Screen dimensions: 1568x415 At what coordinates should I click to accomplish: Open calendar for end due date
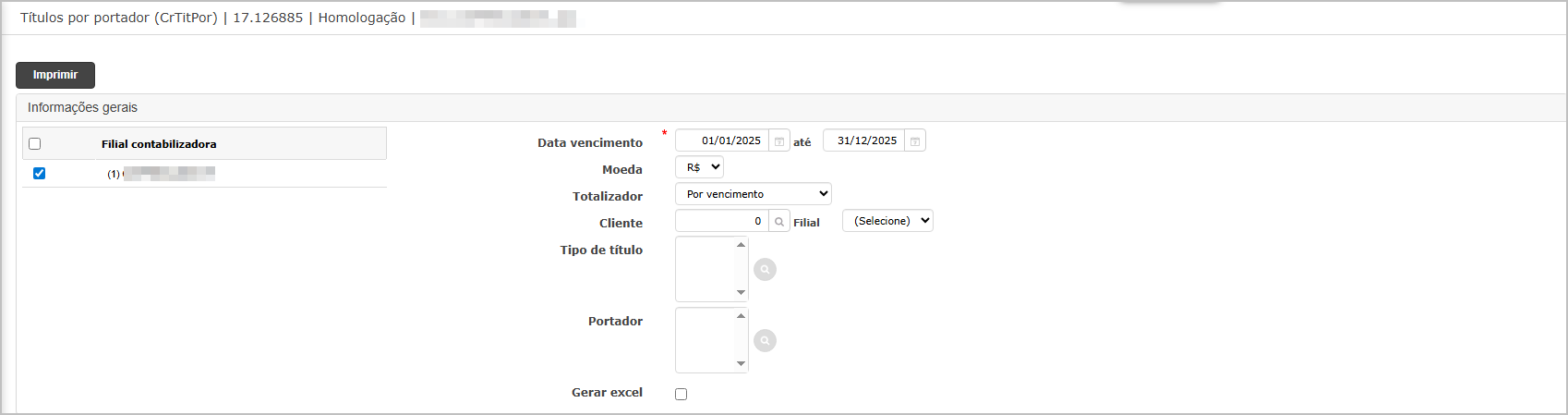pos(915,141)
